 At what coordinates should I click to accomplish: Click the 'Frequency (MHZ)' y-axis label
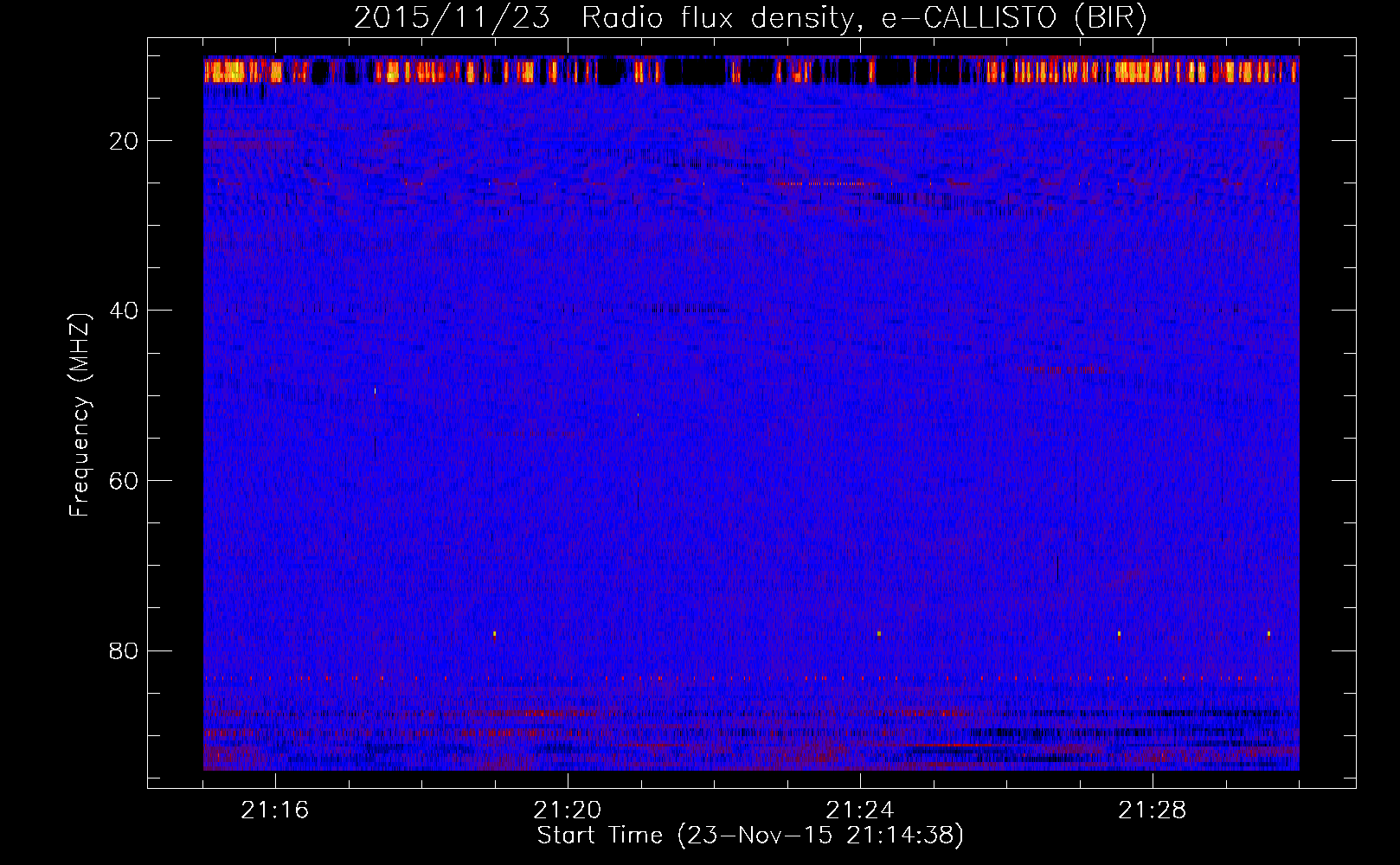(80, 415)
